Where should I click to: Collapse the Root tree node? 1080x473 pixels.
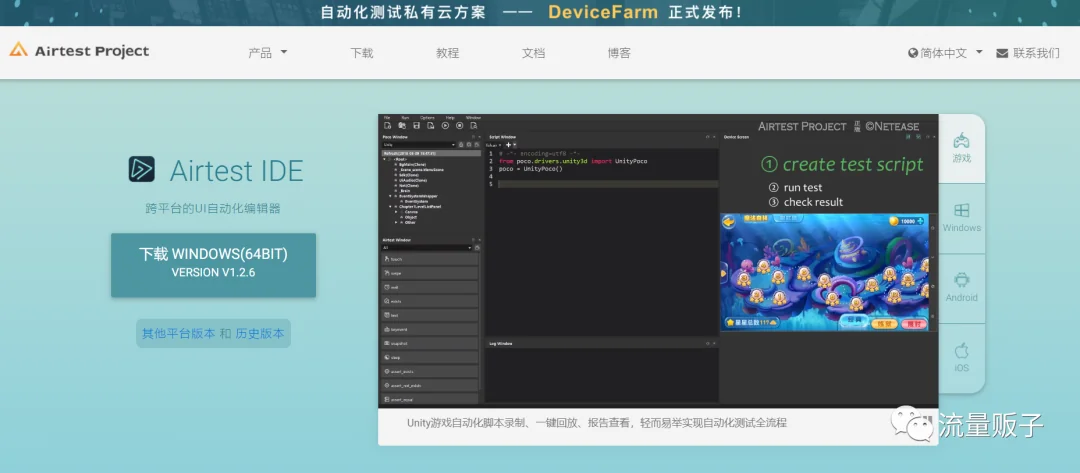point(384,159)
